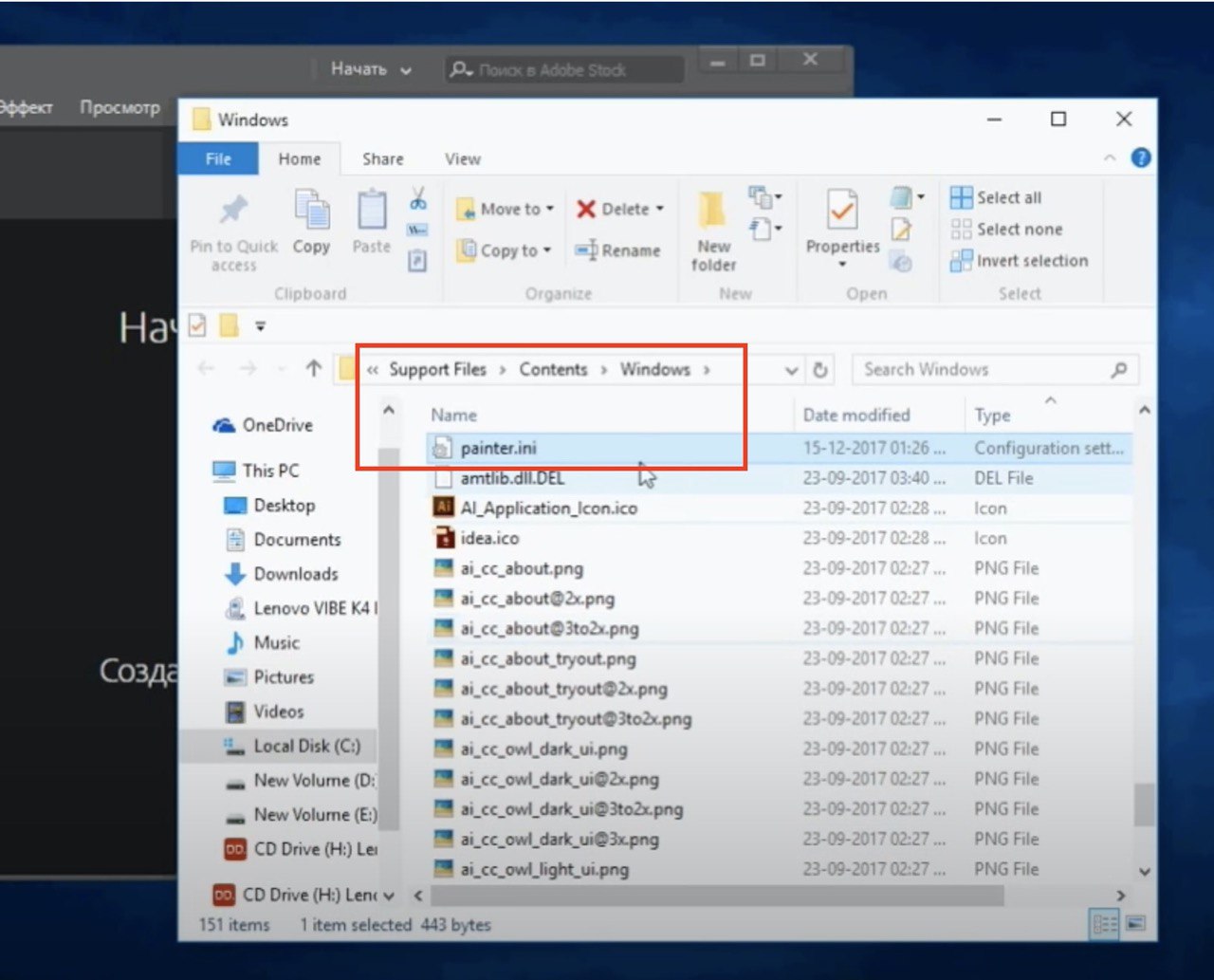This screenshot has height=980, width=1214.
Task: Click the help question mark icon
Action: (1141, 158)
